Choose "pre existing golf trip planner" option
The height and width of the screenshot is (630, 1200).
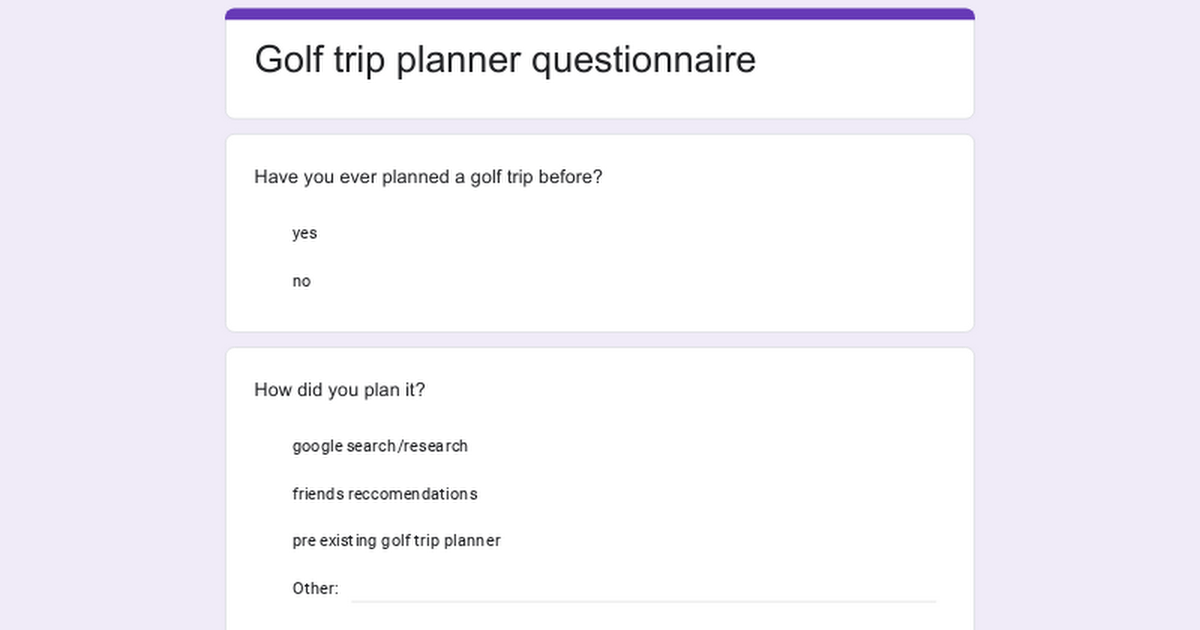(x=396, y=541)
